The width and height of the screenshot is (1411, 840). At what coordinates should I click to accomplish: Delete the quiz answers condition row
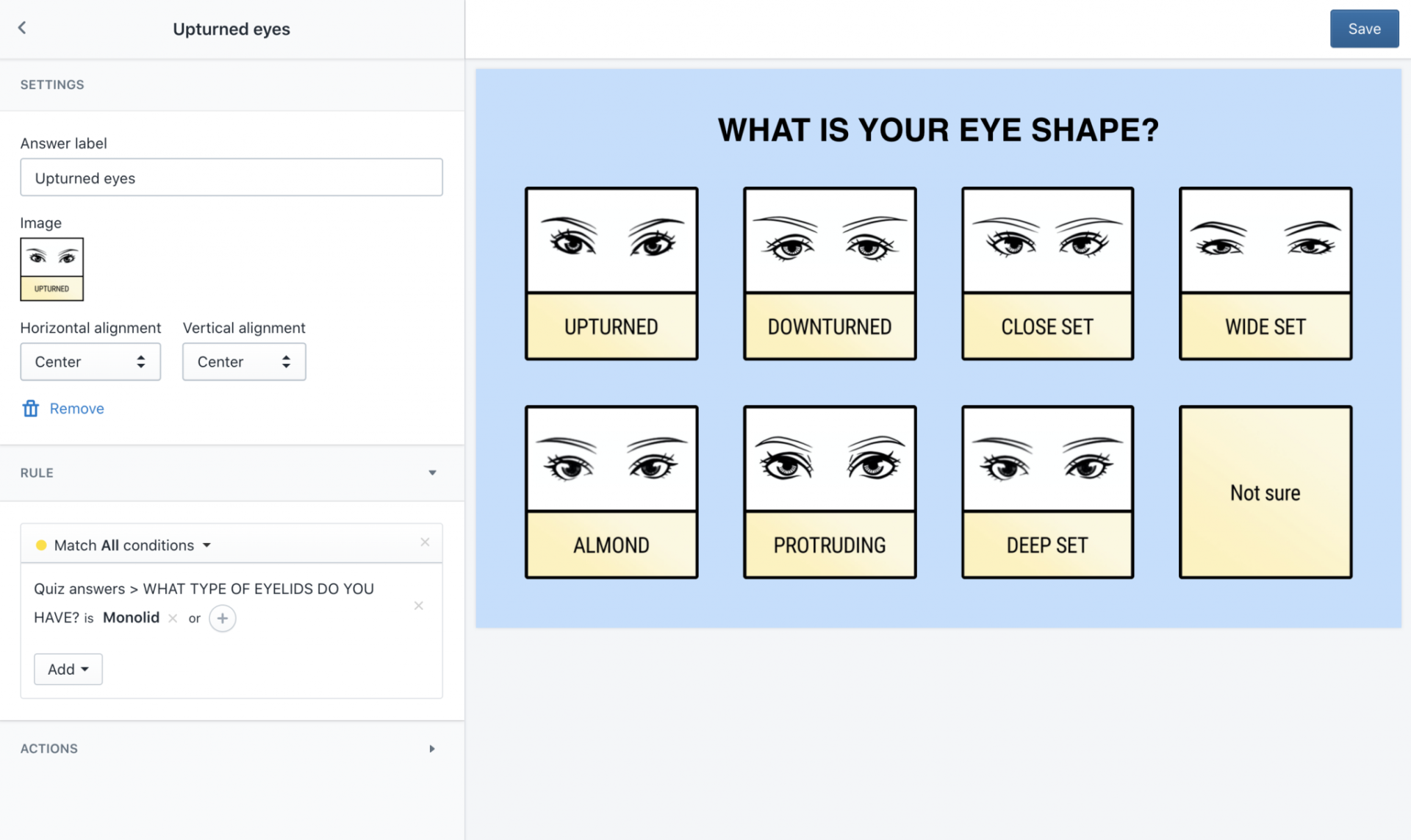pyautogui.click(x=418, y=606)
